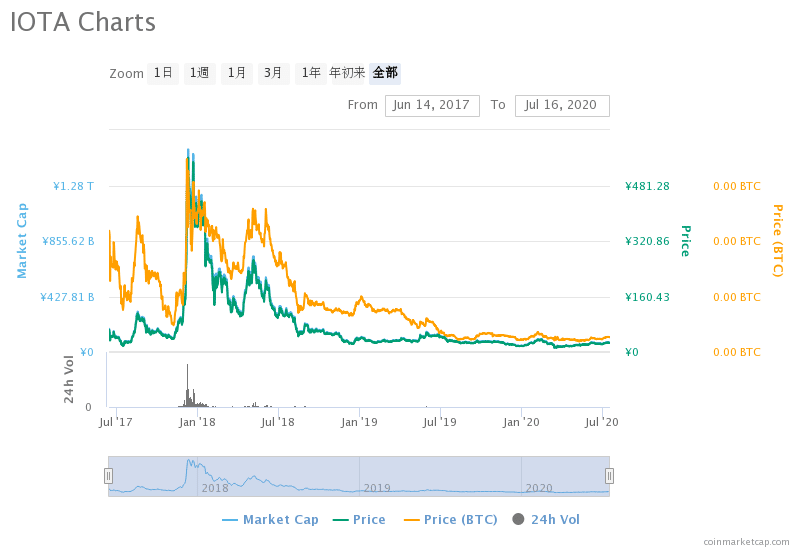
Task: Click the ¥1.28 T axis label
Action: tap(73, 186)
